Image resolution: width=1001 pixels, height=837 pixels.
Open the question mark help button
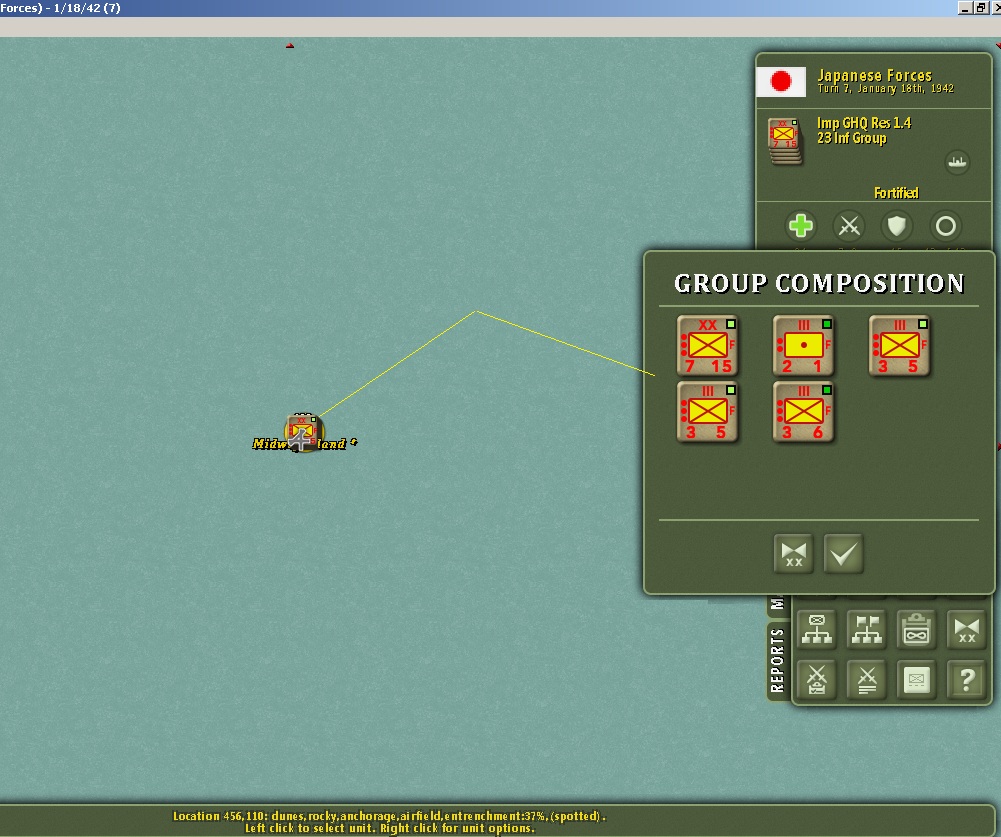967,680
